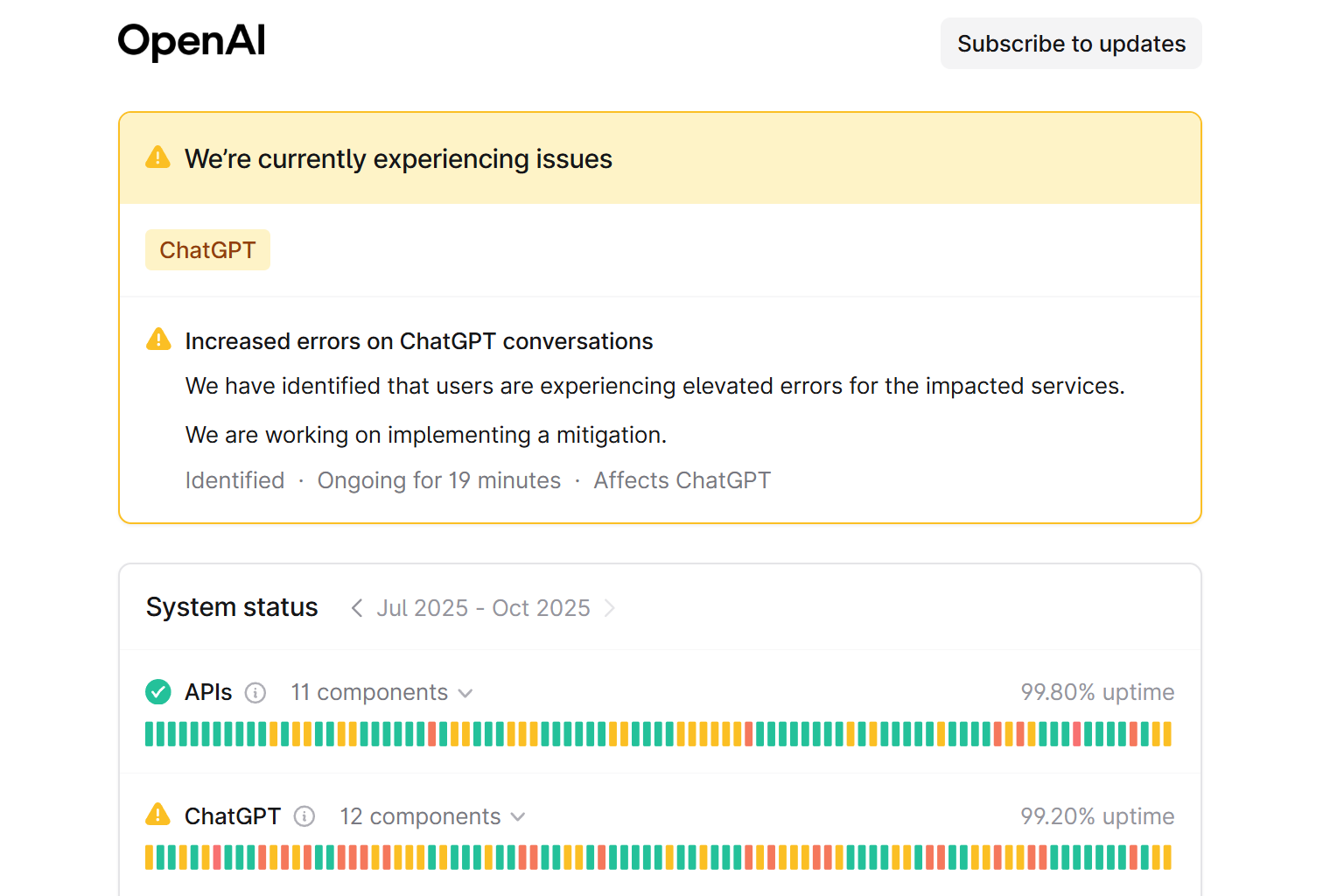This screenshot has height=896, width=1344.
Task: Click the green checkmark icon beside APIs
Action: coord(158,692)
